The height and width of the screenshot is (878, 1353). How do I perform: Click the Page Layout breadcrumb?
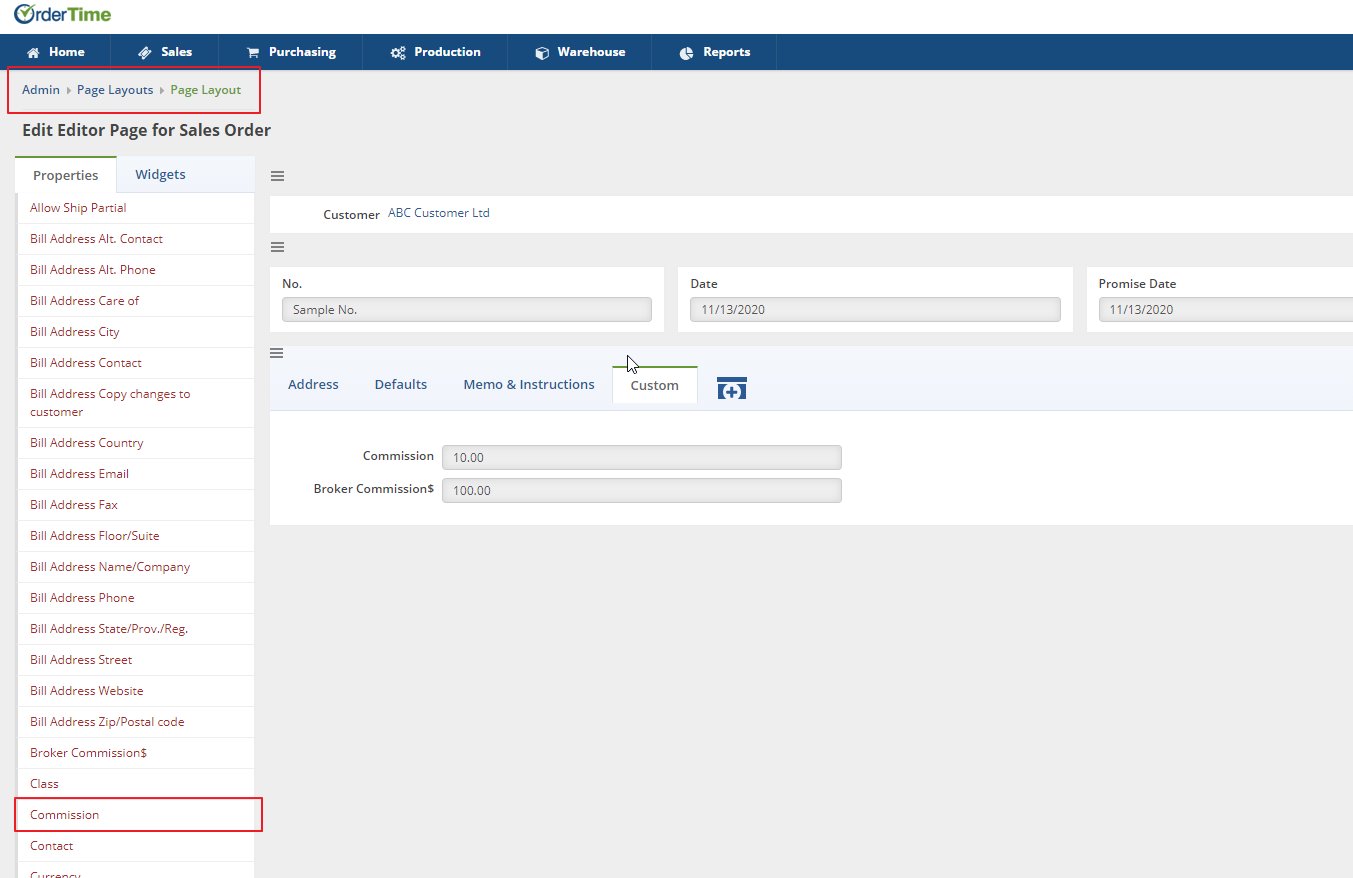(206, 90)
